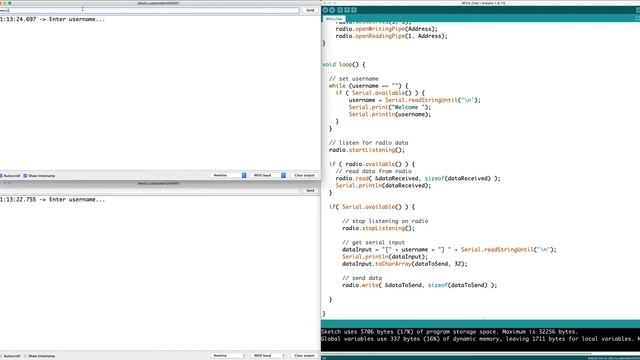
Task: Click the Arduino Upload sketch icon
Action: tap(332, 10)
